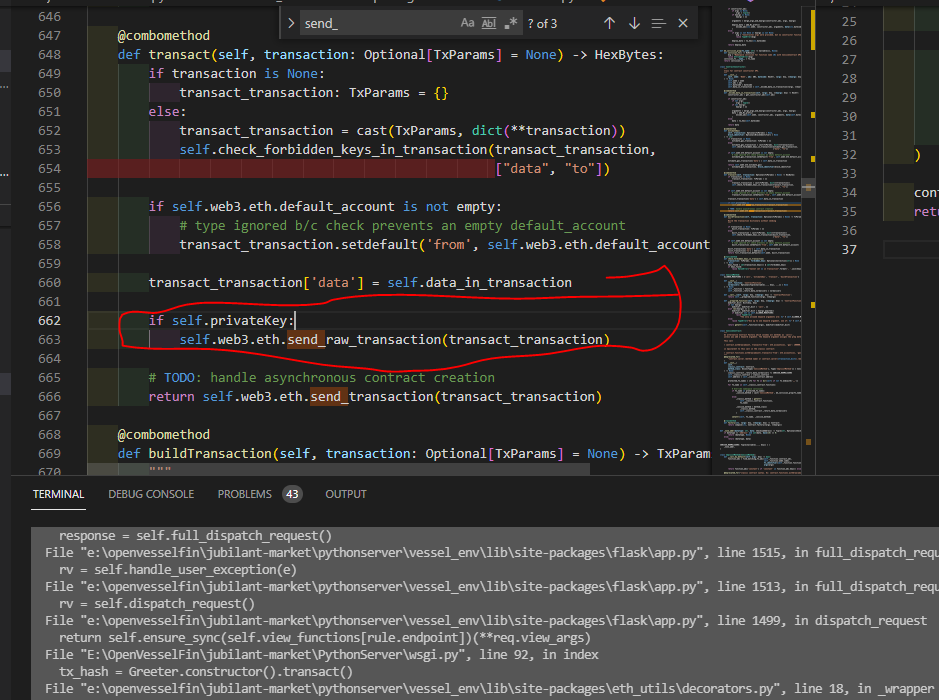Click 'setdefault' on line 658
Screen dimensions: 939x700
[380, 244]
